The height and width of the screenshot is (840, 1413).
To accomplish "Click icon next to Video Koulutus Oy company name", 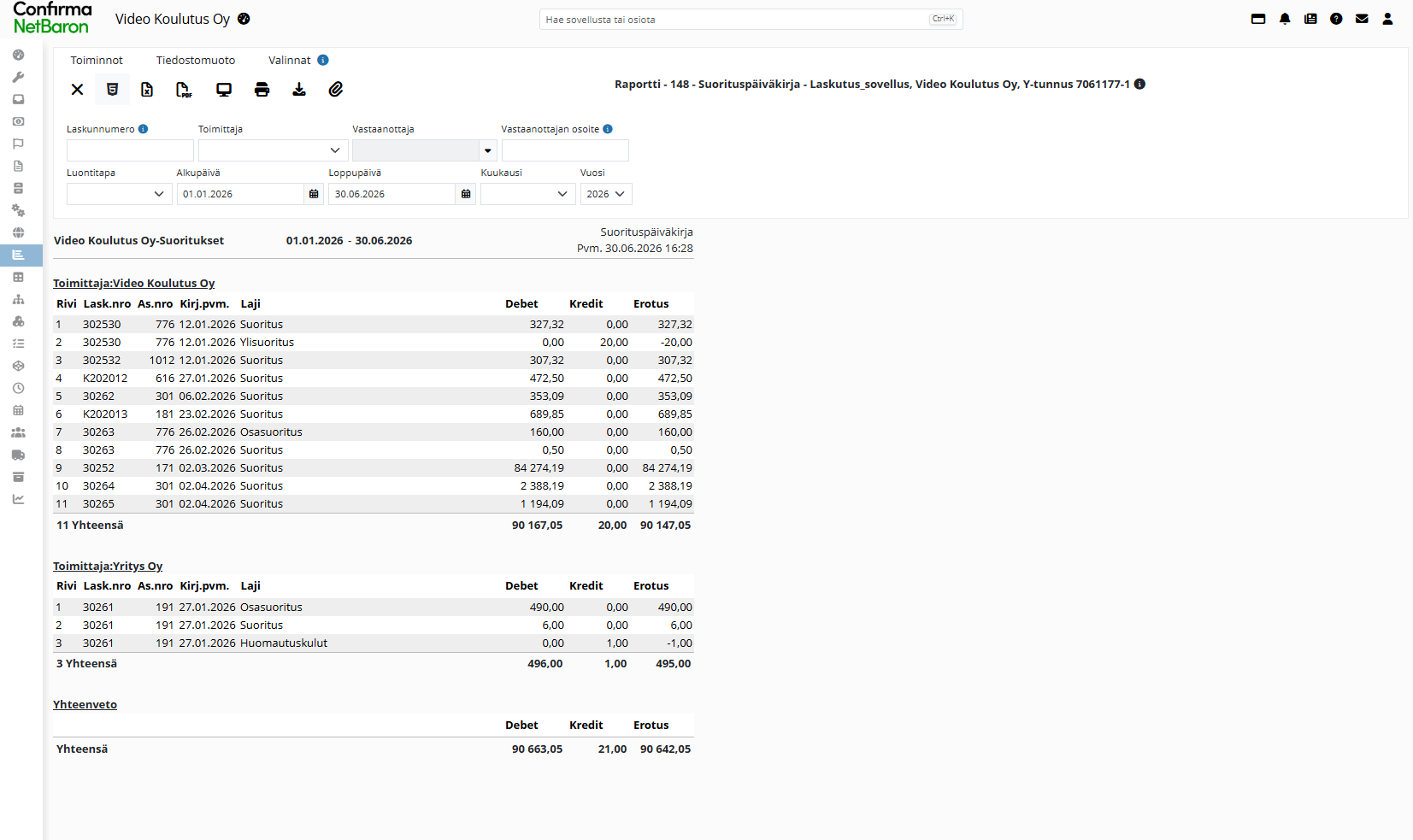I will coord(244,19).
